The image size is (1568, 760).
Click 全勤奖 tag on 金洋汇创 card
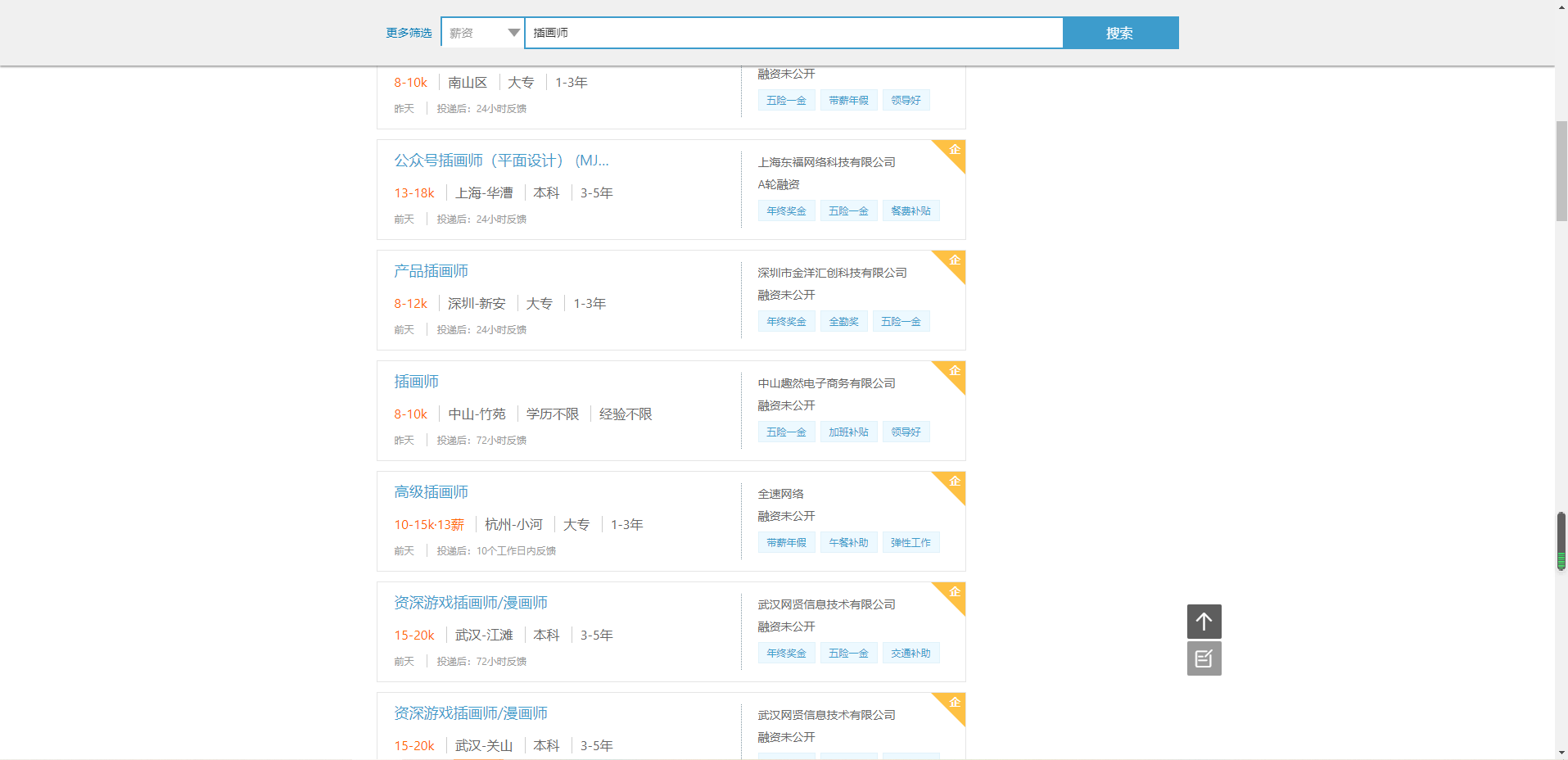point(843,322)
